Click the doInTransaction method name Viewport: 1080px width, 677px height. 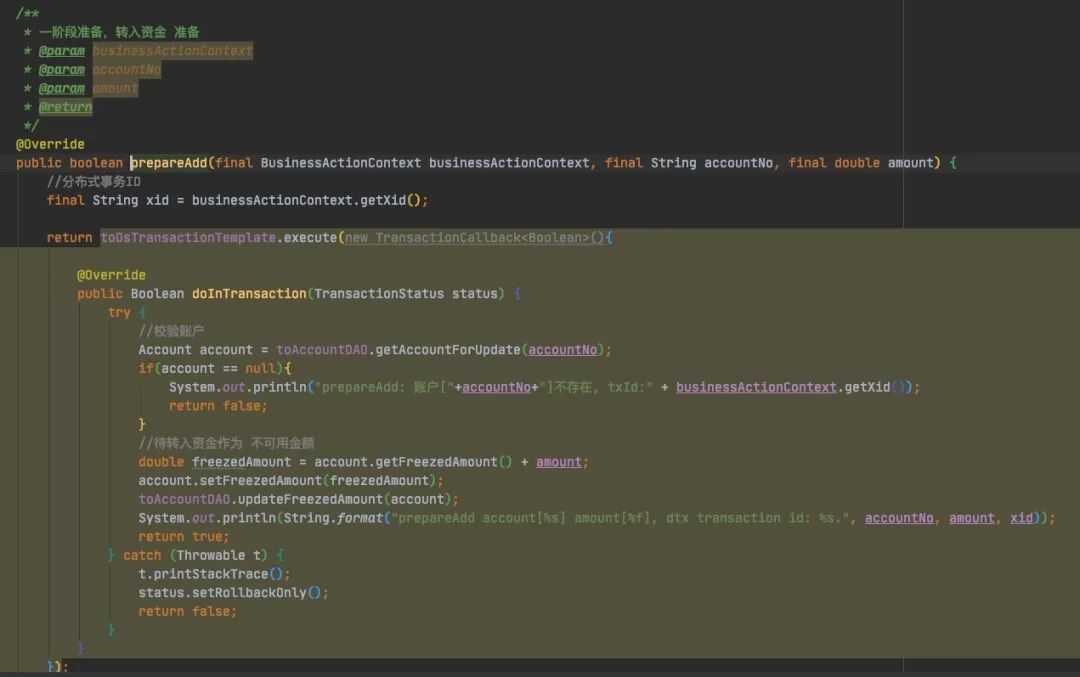pos(248,294)
